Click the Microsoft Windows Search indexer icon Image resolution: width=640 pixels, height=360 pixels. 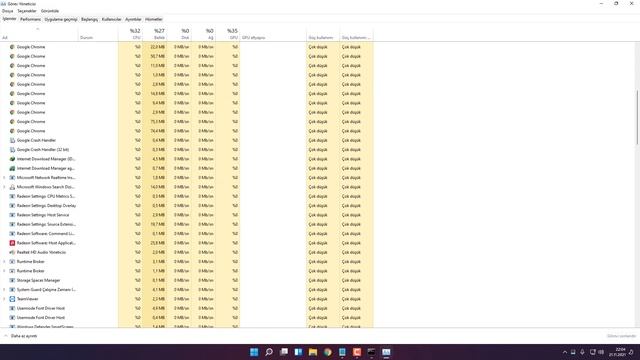click(12, 187)
